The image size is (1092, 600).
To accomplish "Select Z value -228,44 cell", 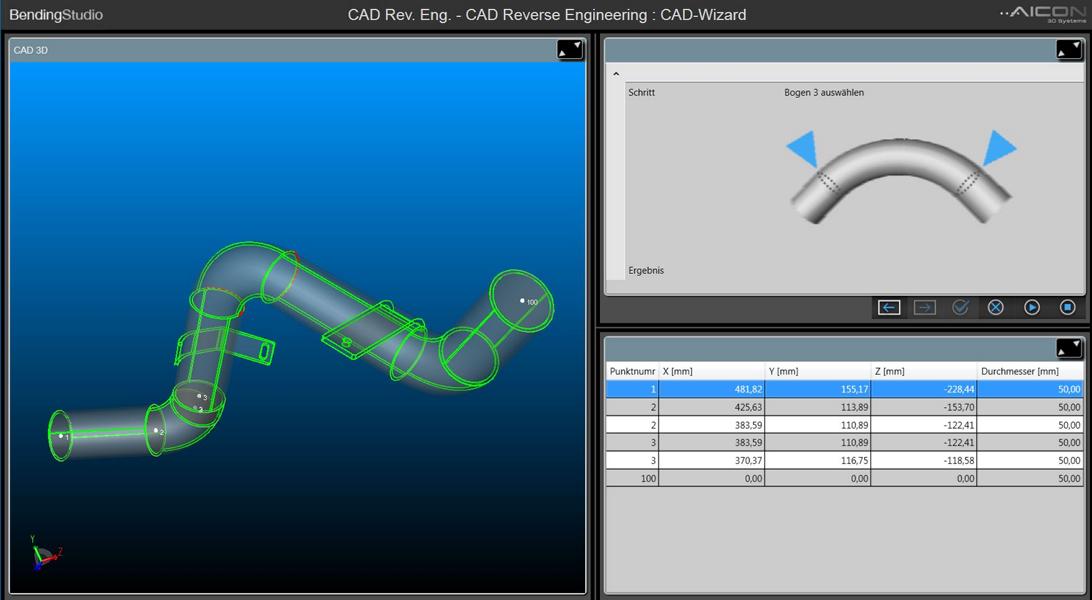I will [x=924, y=389].
